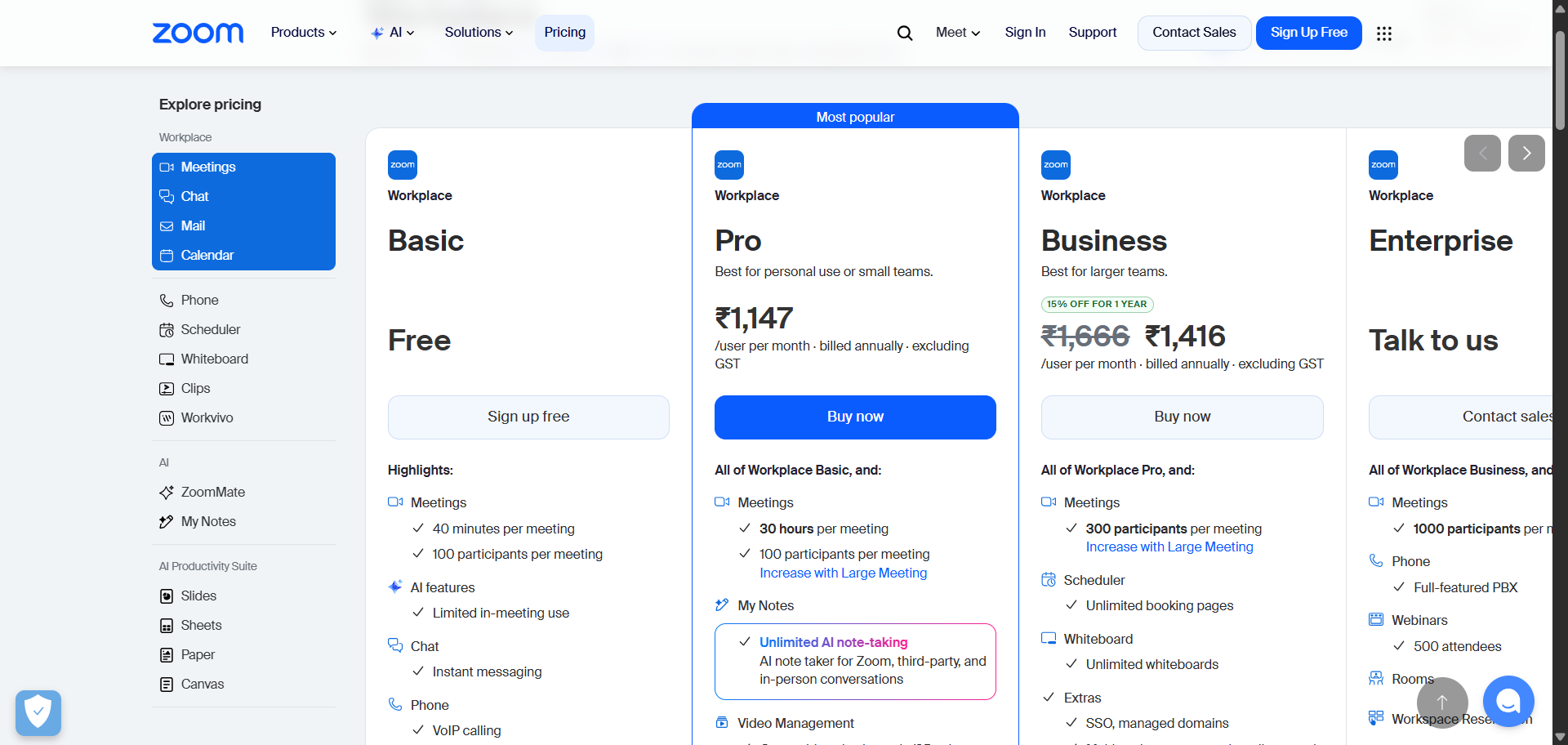Click the Phone handset icon in sidebar
This screenshot has width=1568, height=745.
tap(167, 301)
